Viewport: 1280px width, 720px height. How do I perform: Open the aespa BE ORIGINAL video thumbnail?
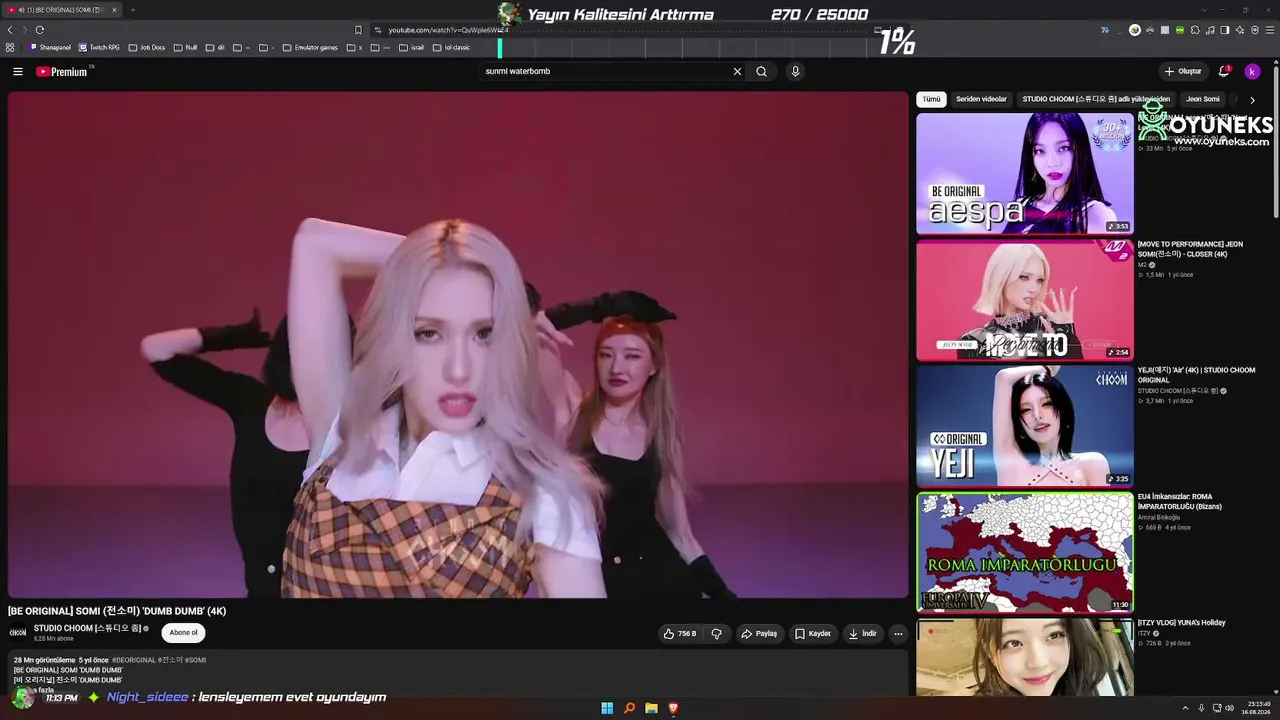click(x=1025, y=173)
